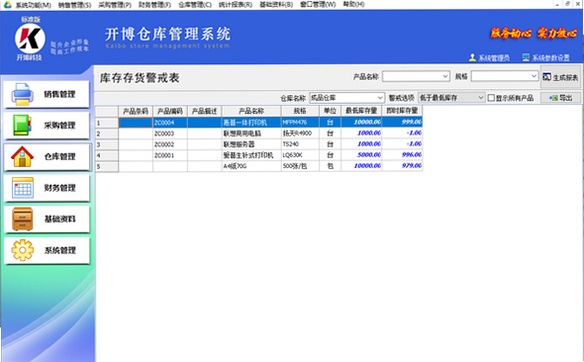Click the 导出 export button
584x362 pixels.
click(x=561, y=98)
